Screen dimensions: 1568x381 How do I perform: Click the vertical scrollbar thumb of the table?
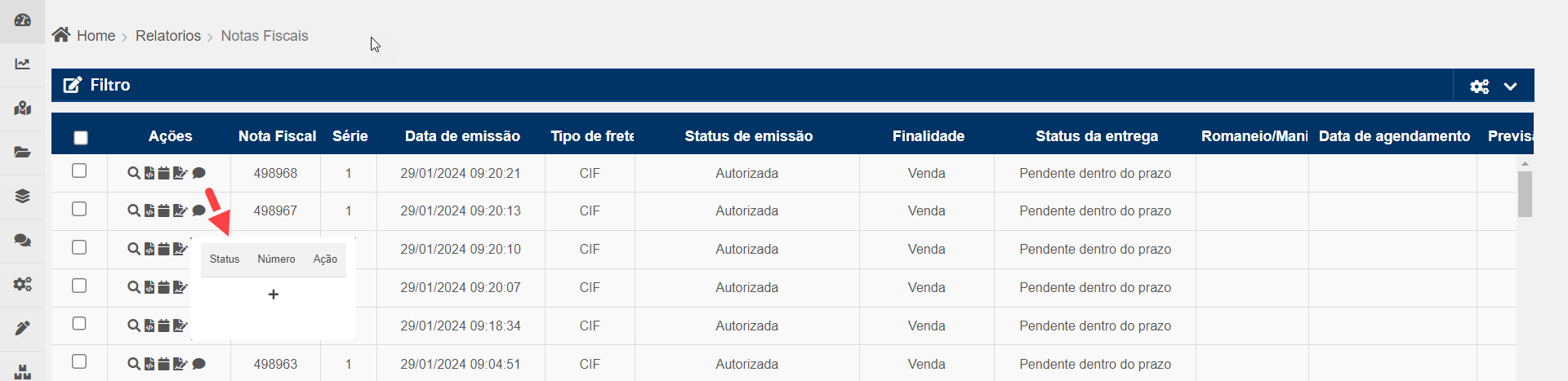1525,193
